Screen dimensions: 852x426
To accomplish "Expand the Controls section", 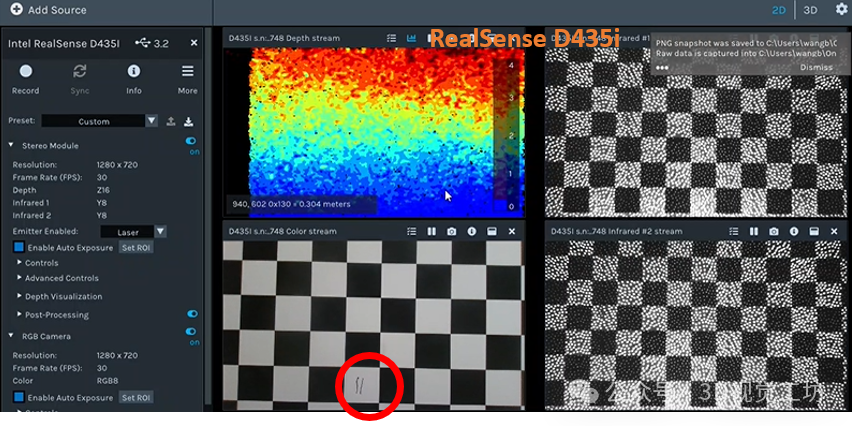I will [20, 262].
